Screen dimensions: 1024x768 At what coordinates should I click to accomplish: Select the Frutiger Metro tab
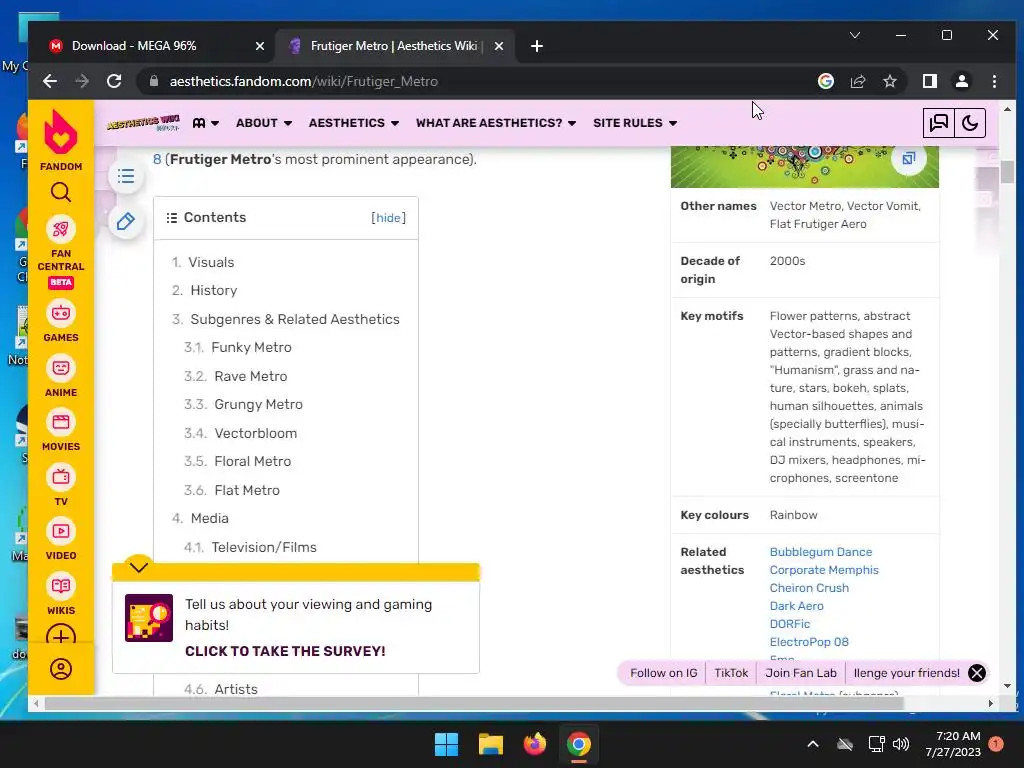(x=393, y=46)
